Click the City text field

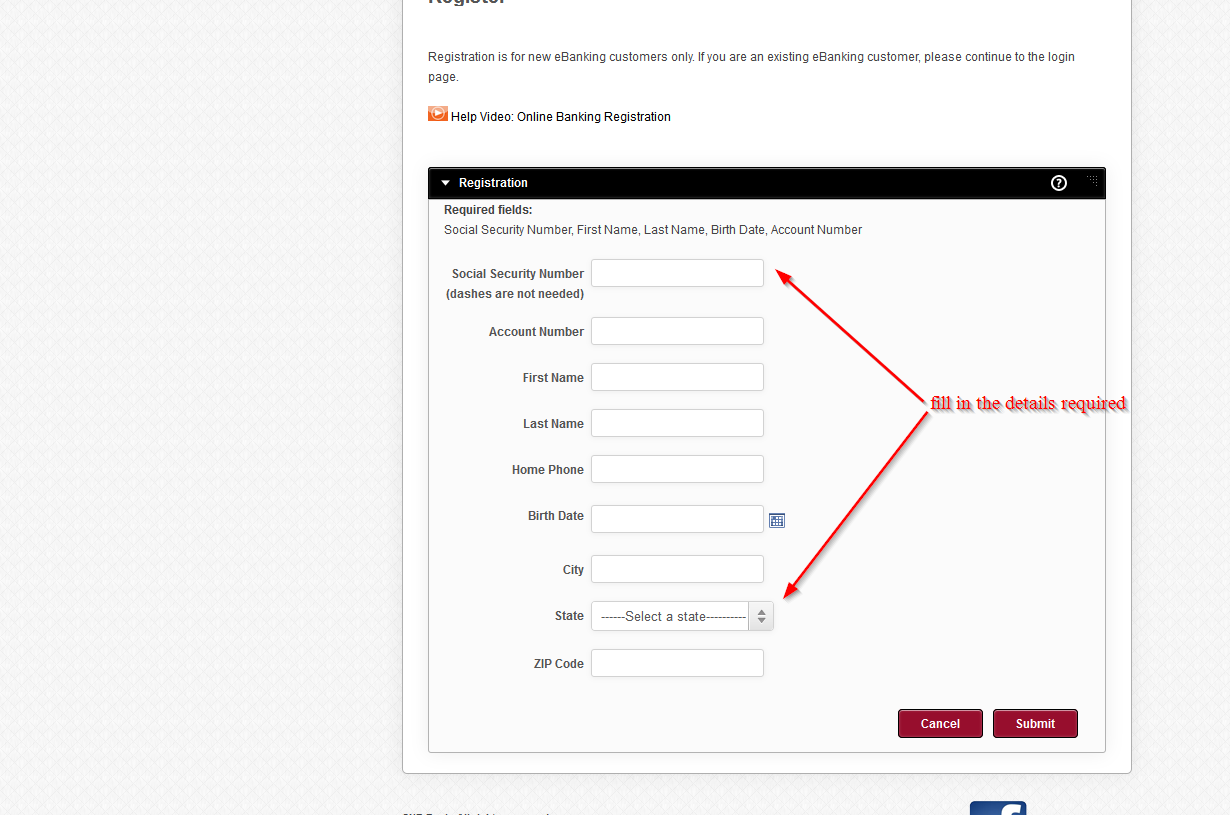[x=677, y=569]
